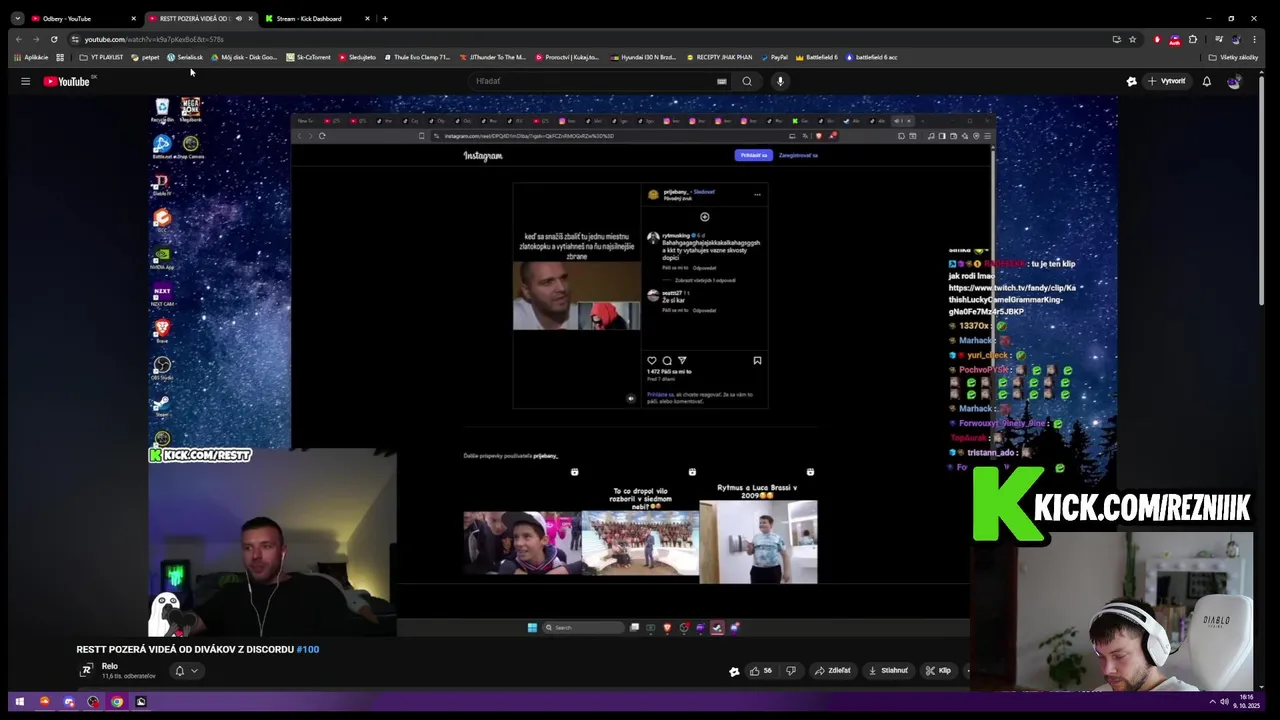Open the YouTube guide hamburger menu

[x=25, y=81]
